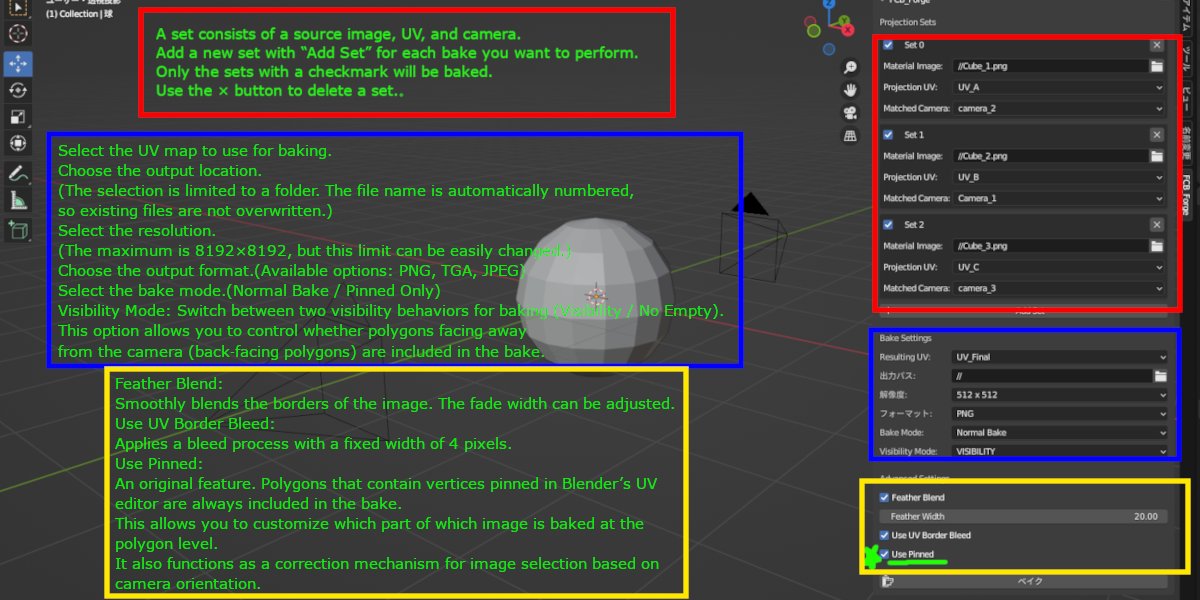Click the //Cube_3.png material image field
The image size is (1200, 600).
pos(1050,246)
